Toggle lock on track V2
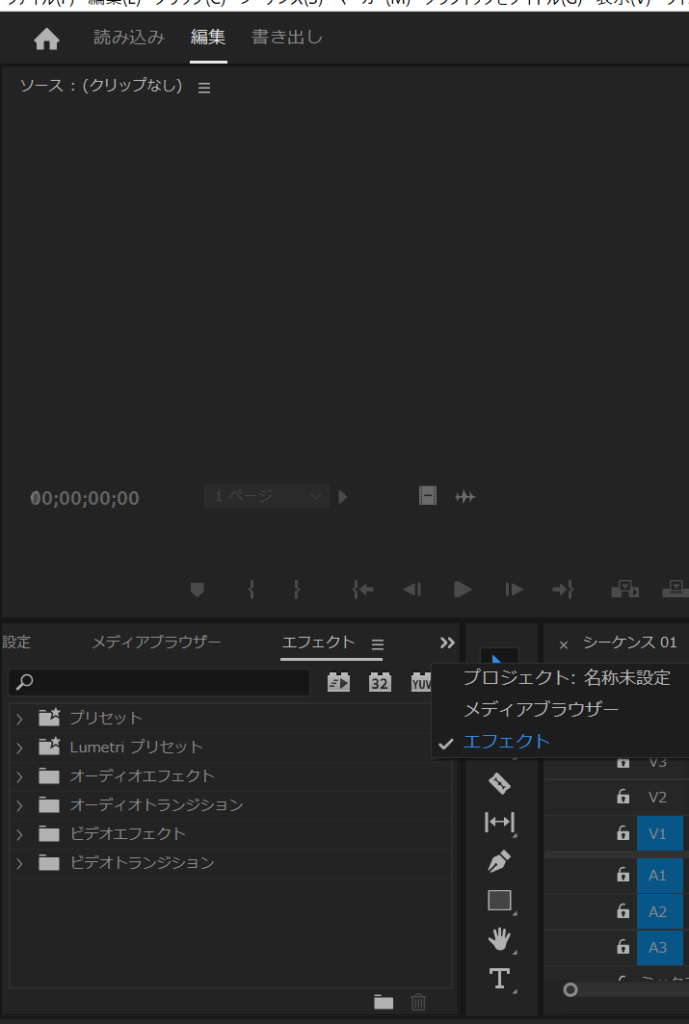 coord(623,797)
